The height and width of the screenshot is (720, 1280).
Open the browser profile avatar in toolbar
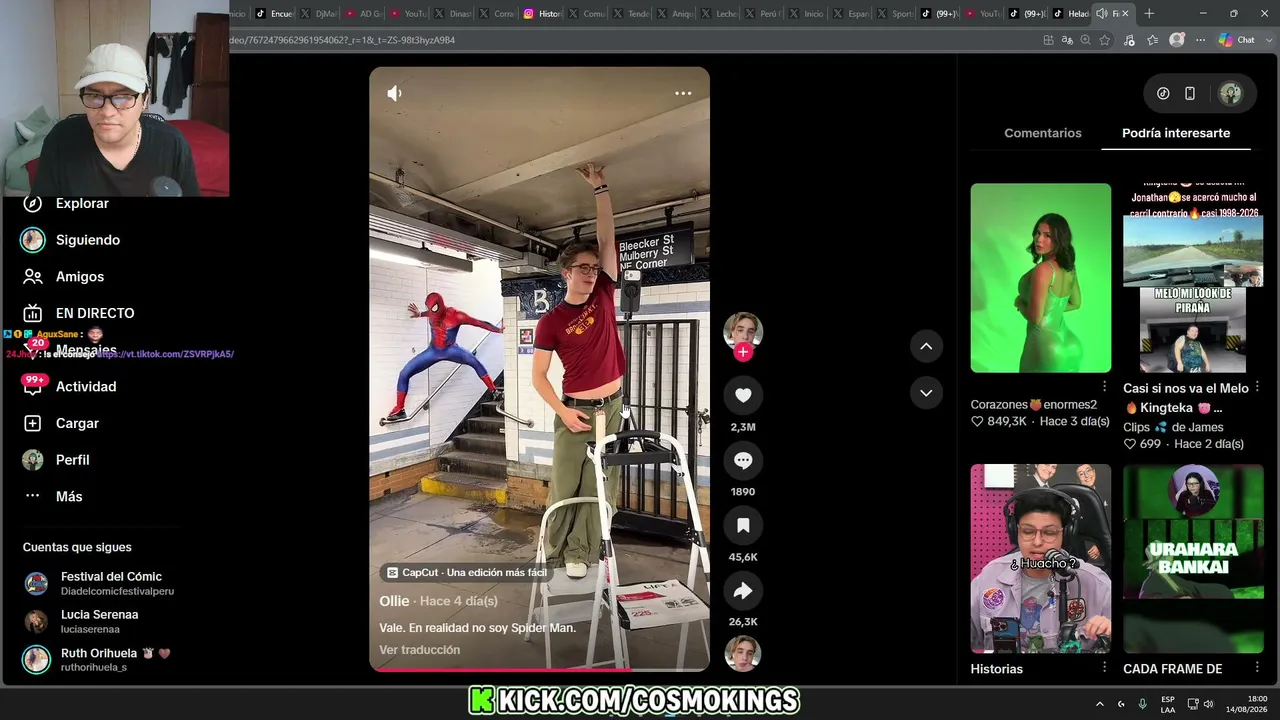pos(1177,40)
